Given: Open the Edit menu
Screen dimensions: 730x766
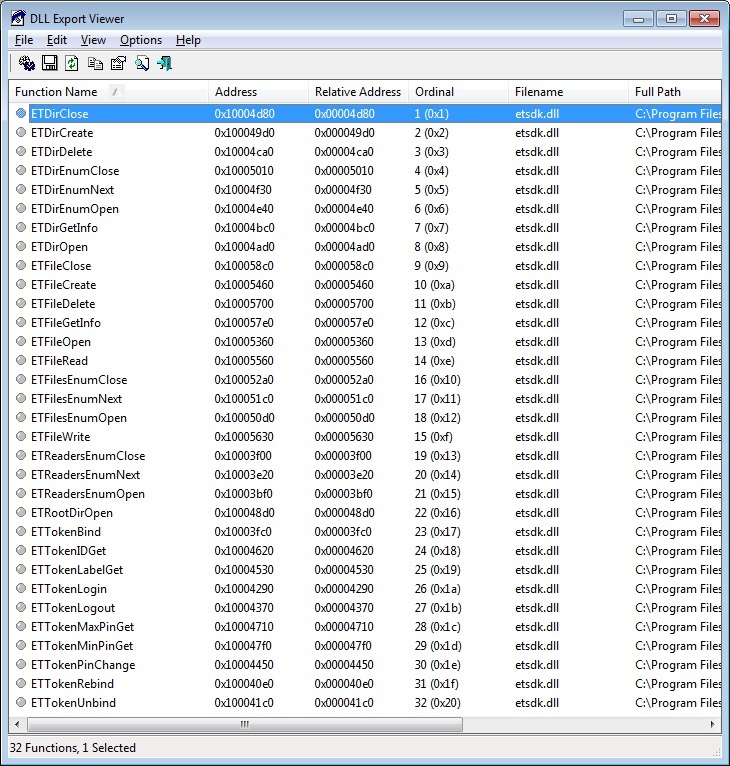Looking at the screenshot, I should (x=57, y=40).
